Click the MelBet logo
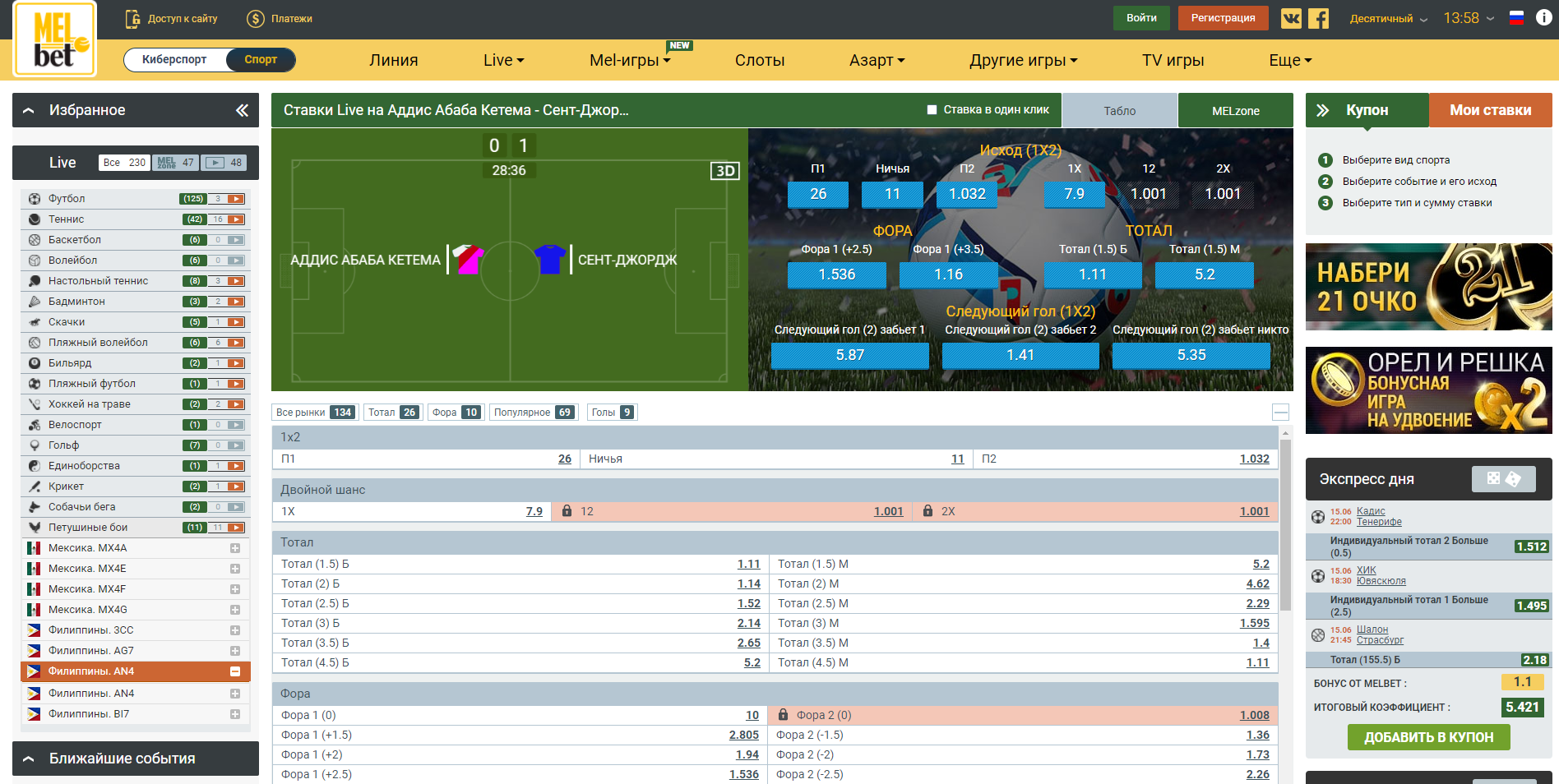 click(x=54, y=39)
